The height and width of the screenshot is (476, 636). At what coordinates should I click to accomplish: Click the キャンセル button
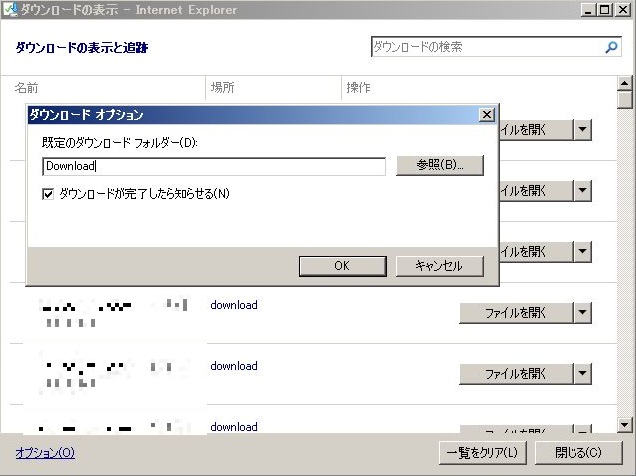coord(440,266)
